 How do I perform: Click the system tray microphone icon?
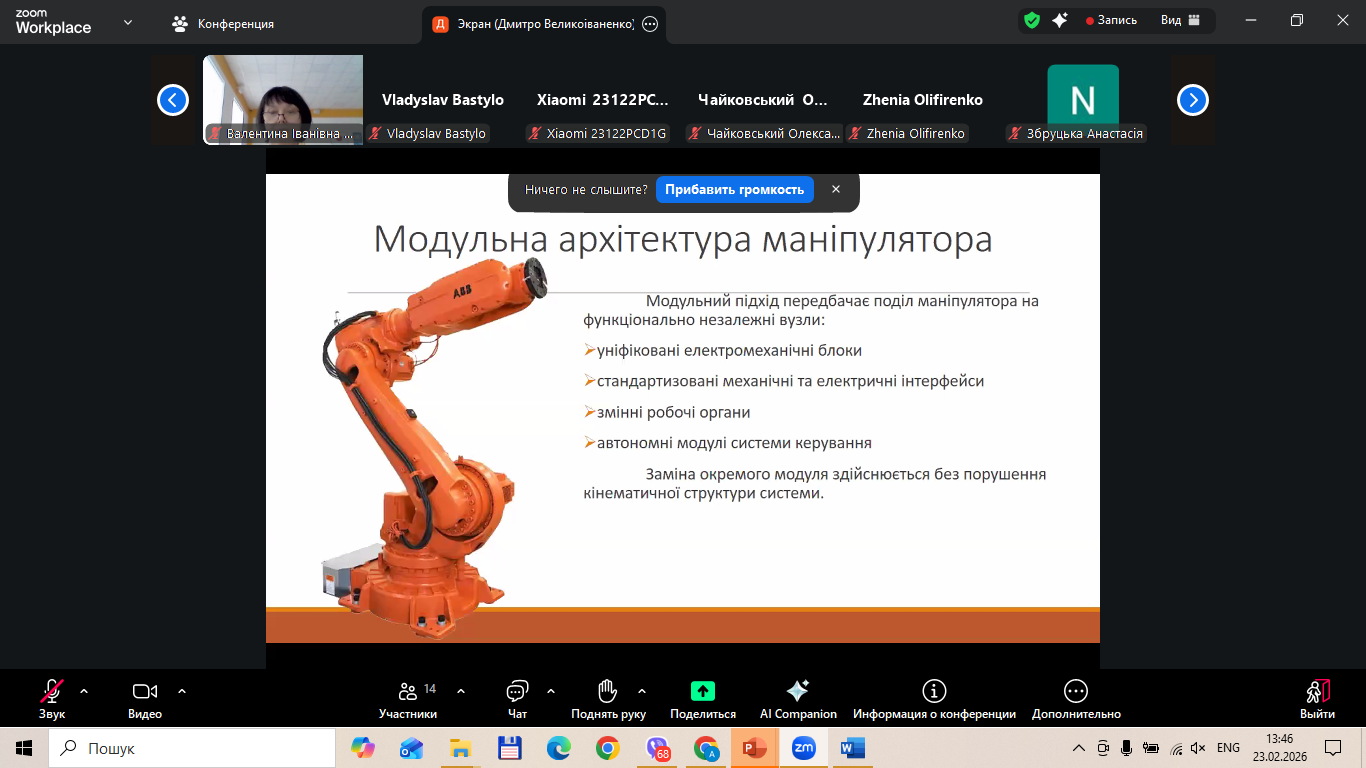[x=1127, y=748]
